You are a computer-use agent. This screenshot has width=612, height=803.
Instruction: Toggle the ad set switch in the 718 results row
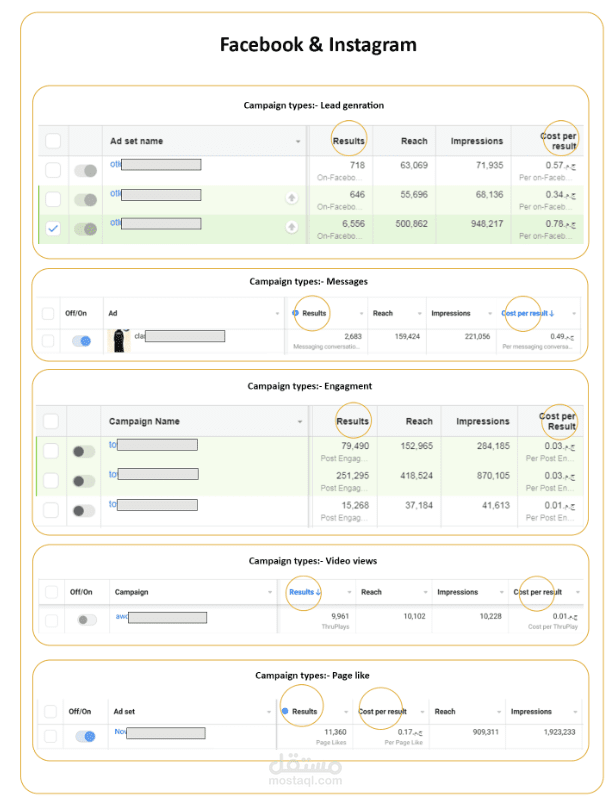click(x=86, y=171)
